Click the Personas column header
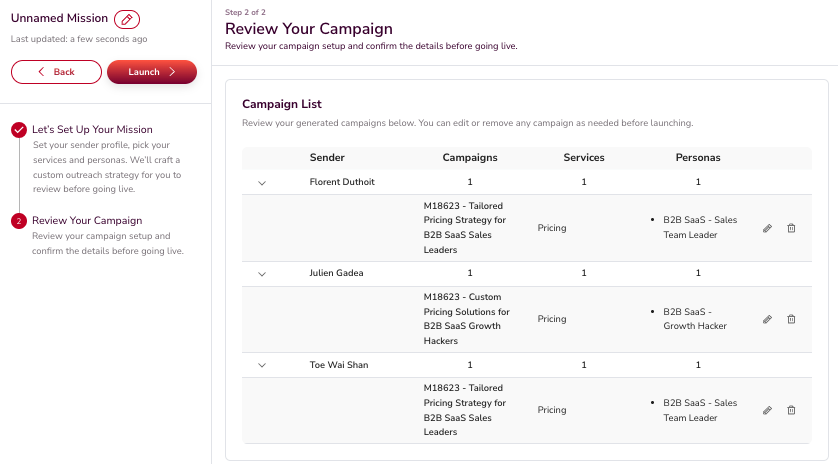838x464 pixels. pyautogui.click(x=698, y=158)
